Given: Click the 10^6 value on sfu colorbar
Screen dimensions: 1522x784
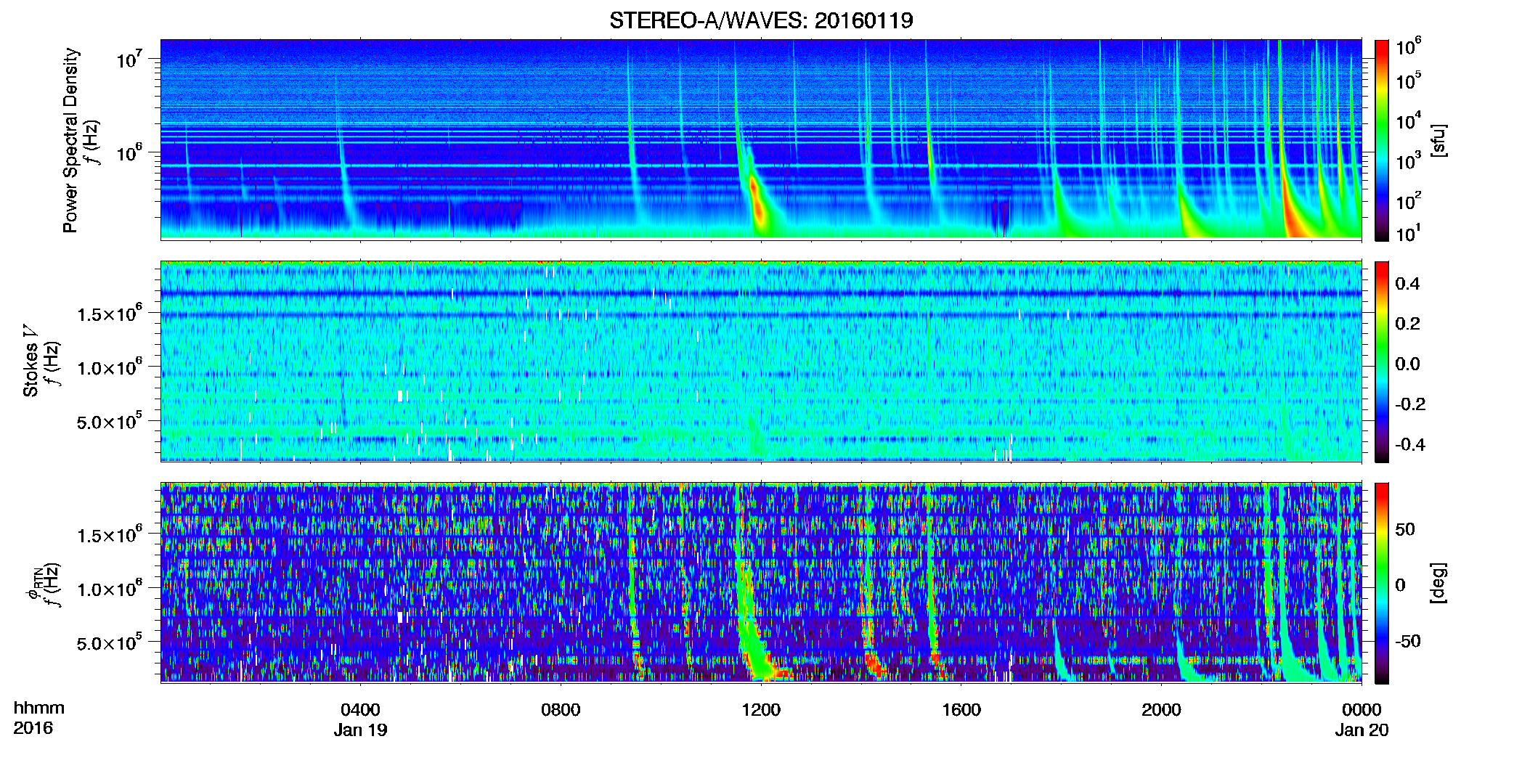Looking at the screenshot, I should tap(1408, 46).
